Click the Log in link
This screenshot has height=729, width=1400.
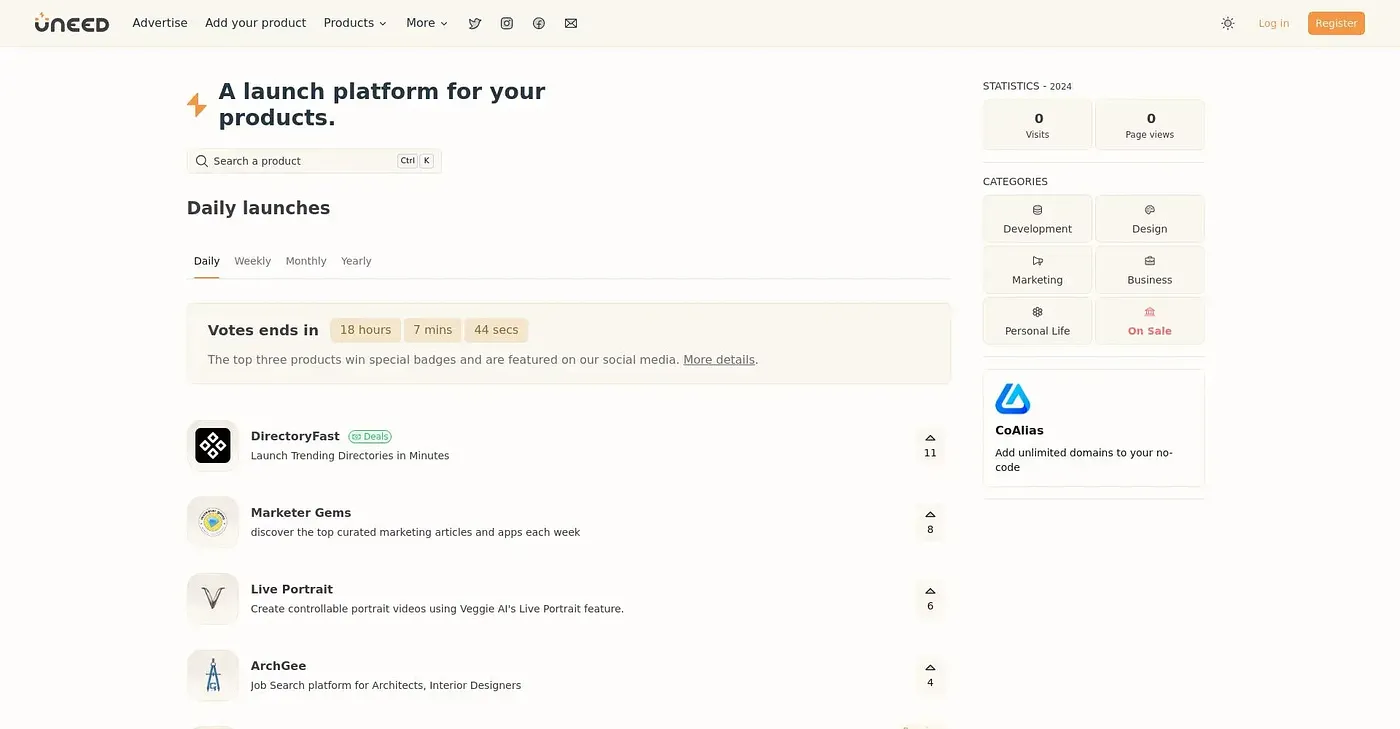click(x=1274, y=23)
